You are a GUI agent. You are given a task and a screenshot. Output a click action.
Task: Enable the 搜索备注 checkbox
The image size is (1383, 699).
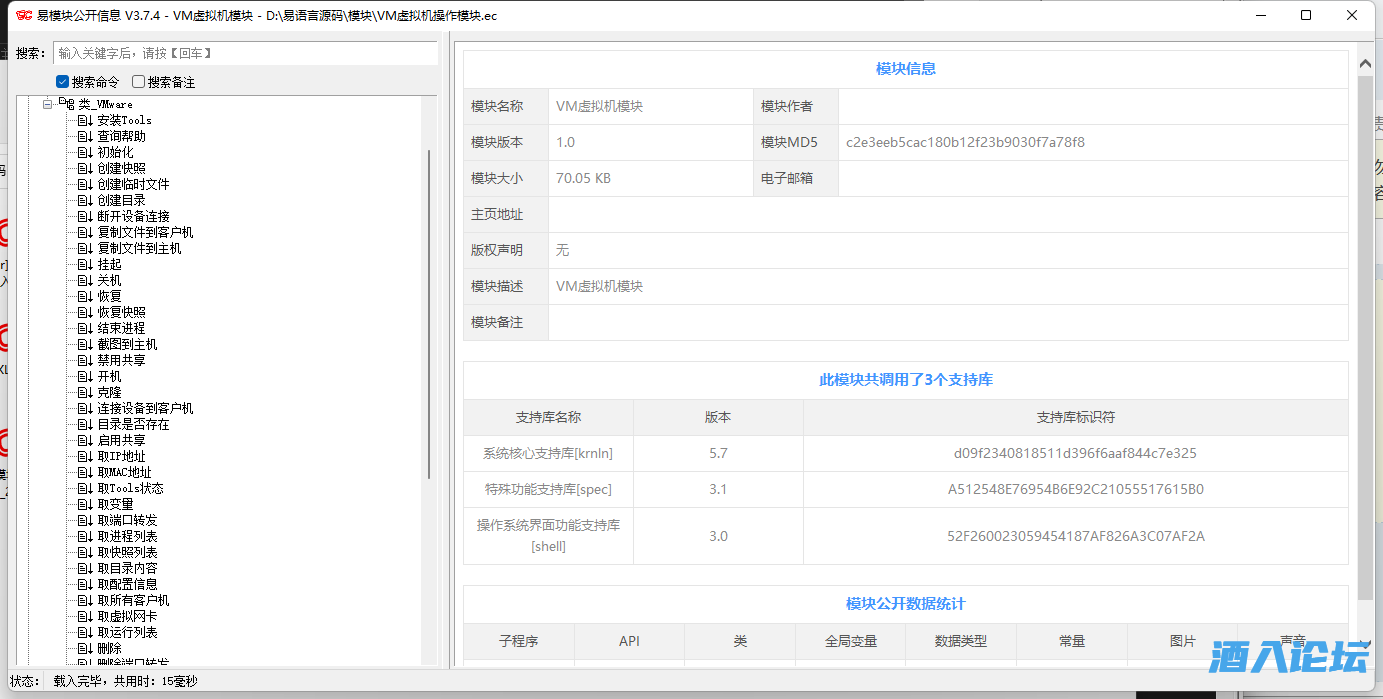(137, 81)
